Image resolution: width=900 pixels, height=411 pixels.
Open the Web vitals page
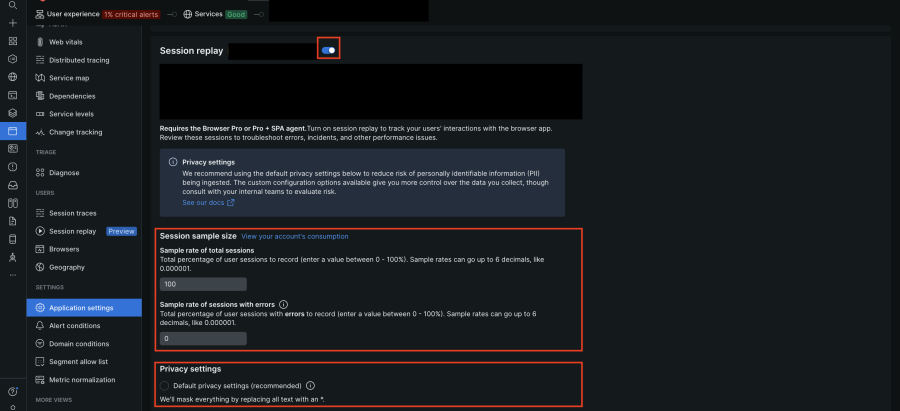pyautogui.click(x=65, y=42)
